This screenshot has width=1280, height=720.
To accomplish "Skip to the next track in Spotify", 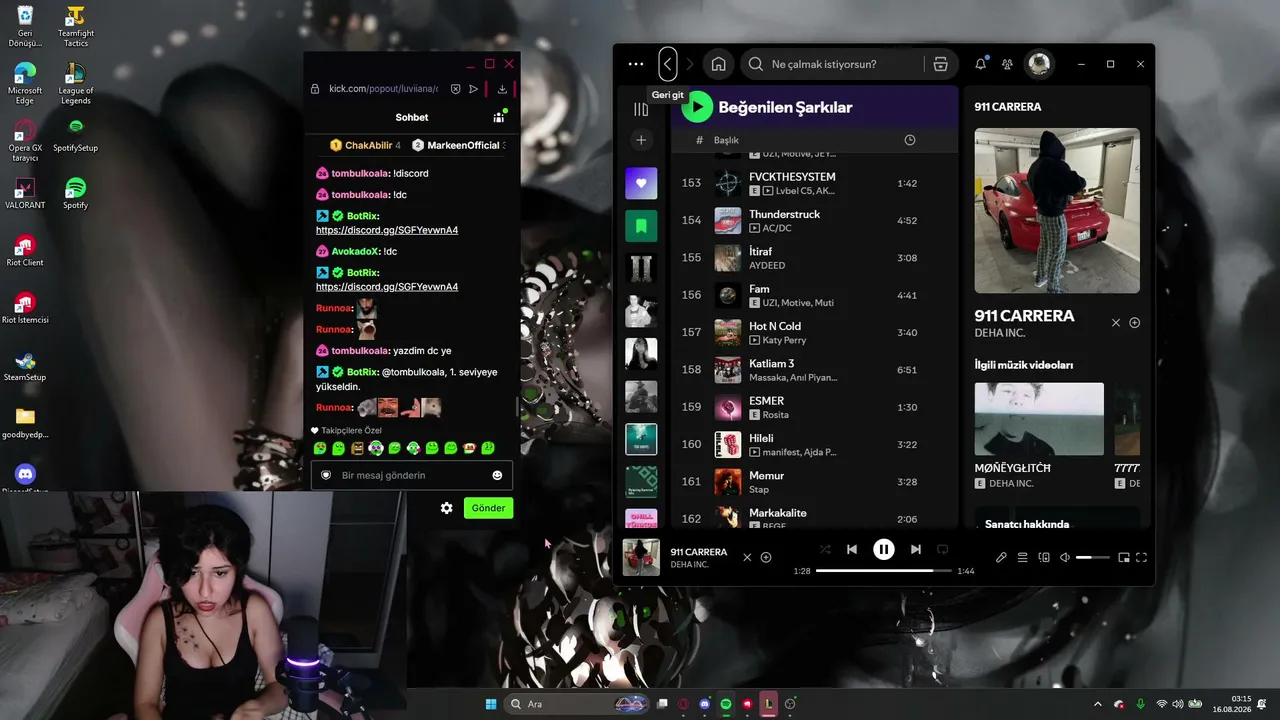I will [x=916, y=549].
